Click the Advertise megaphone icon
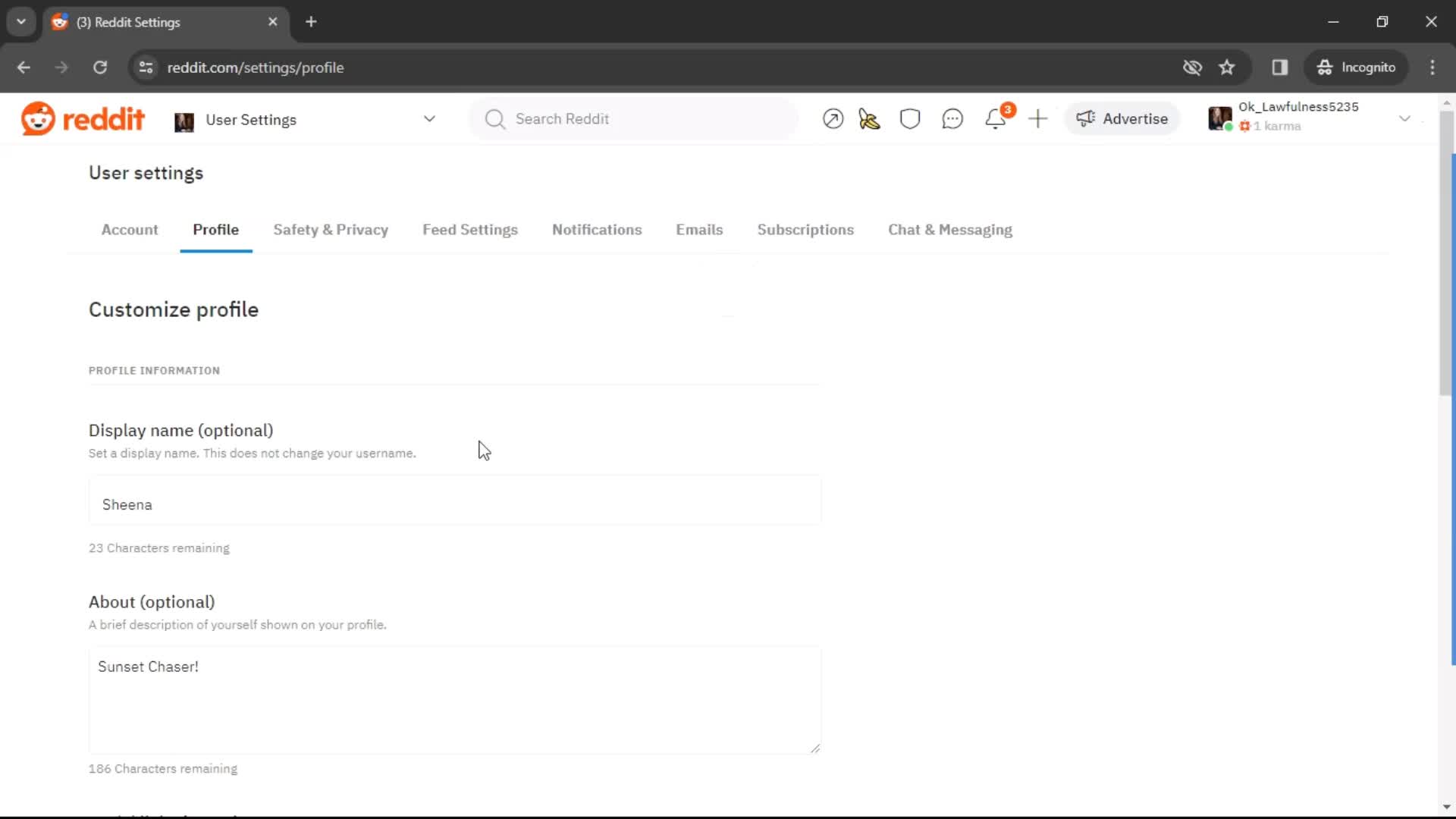This screenshot has width=1456, height=819. click(x=1086, y=118)
